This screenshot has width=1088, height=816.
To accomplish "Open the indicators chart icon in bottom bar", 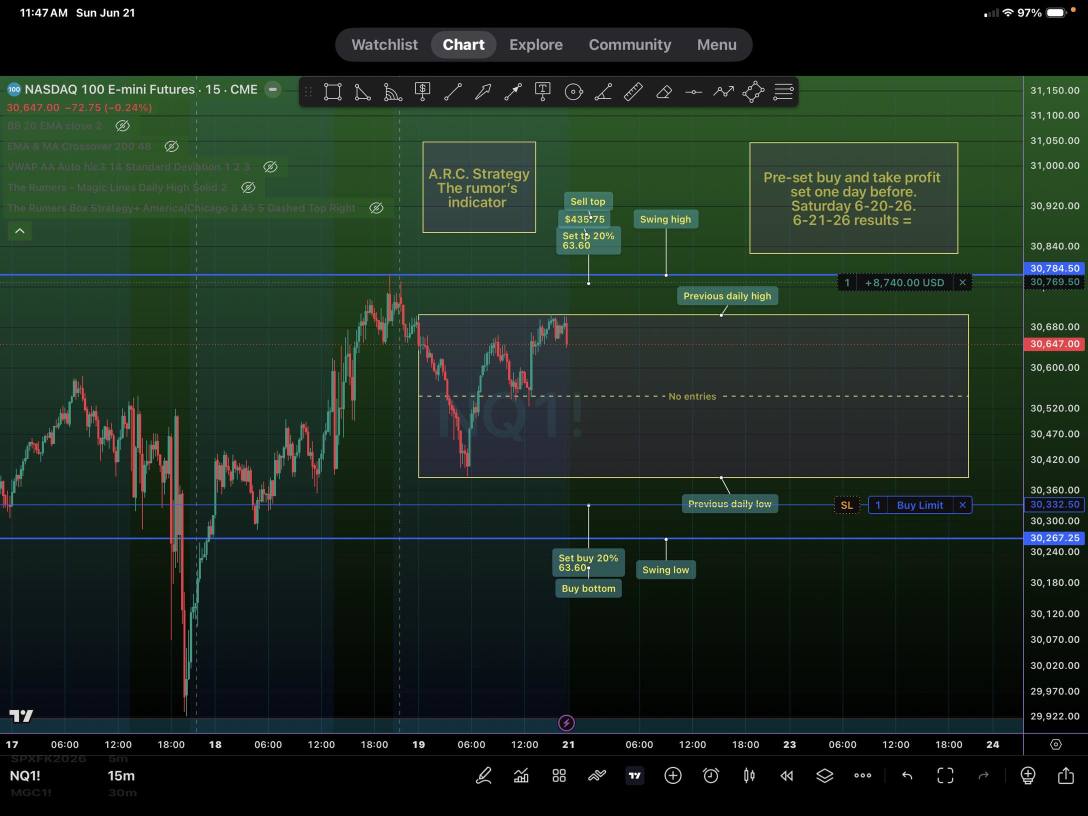I will click(x=521, y=776).
